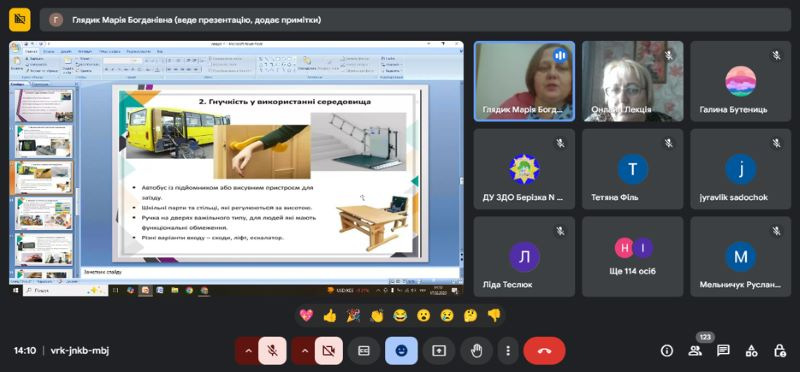The width and height of the screenshot is (800, 372).
Task: Expand audio settings arrow beside microphone
Action: pos(247,351)
